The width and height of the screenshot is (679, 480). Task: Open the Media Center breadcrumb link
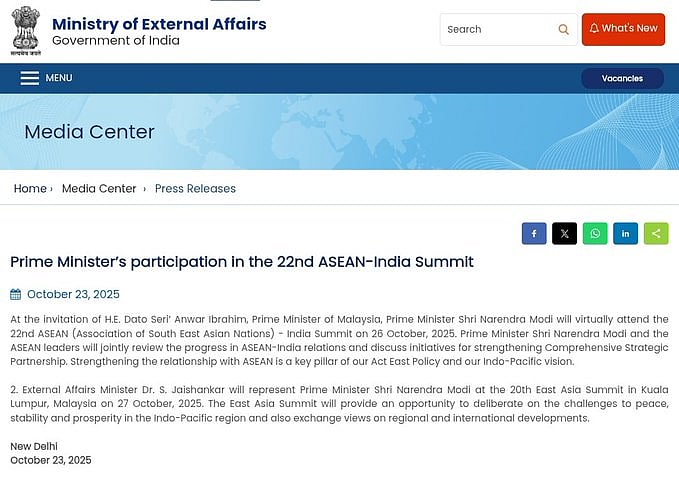click(99, 189)
